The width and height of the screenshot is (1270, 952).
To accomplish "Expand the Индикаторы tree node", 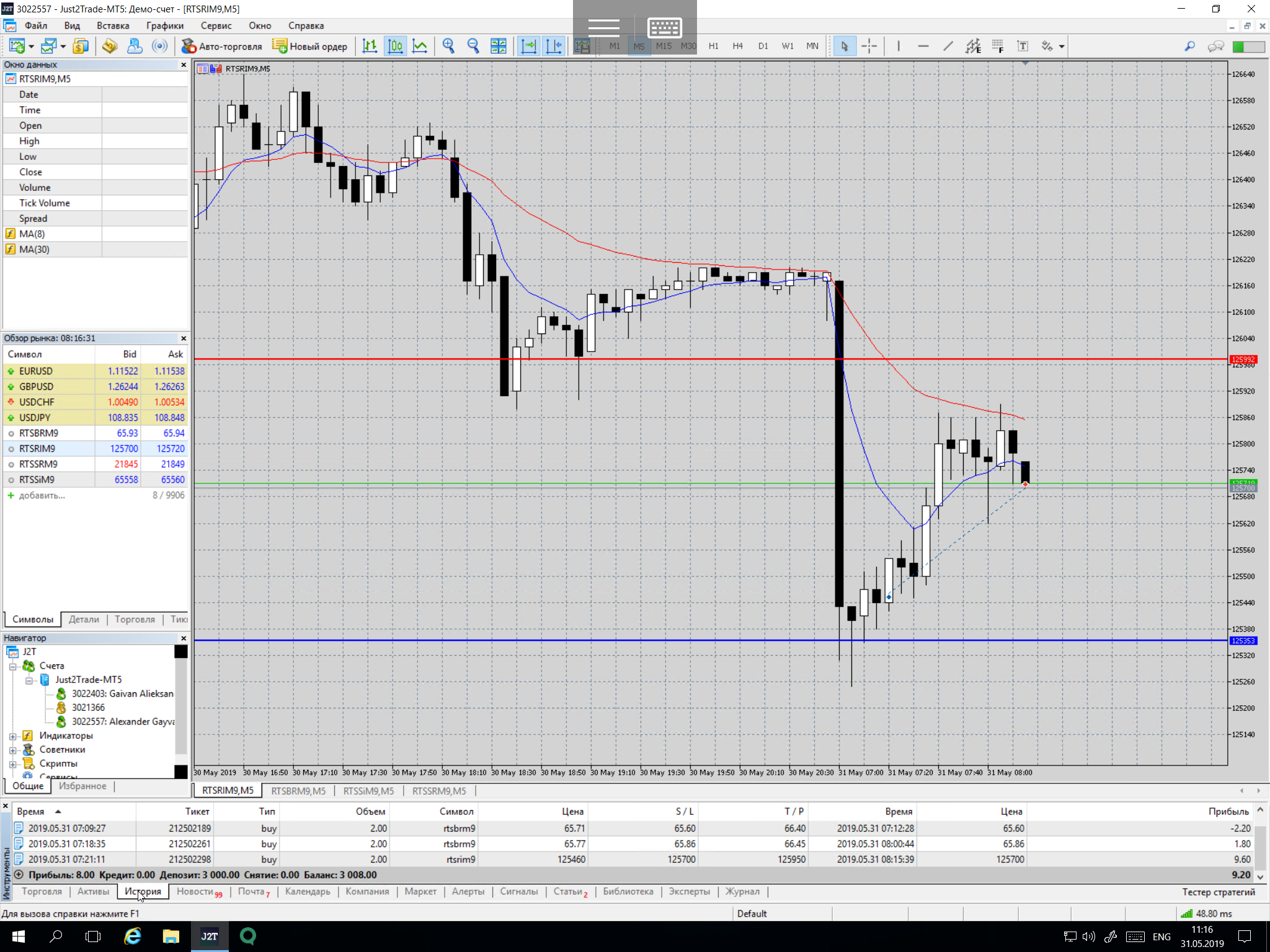I will (x=12, y=736).
